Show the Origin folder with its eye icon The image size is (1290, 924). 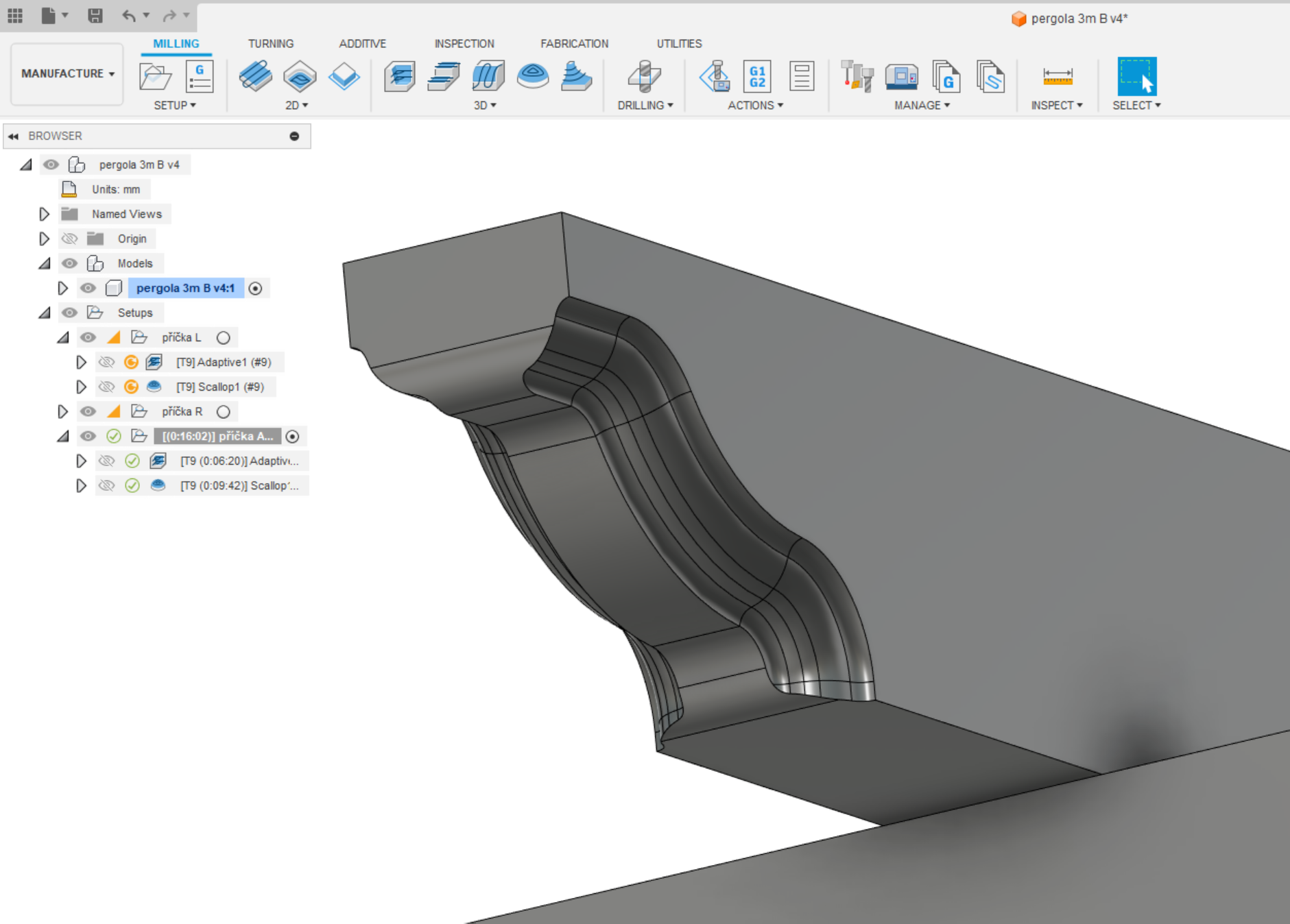coord(69,239)
